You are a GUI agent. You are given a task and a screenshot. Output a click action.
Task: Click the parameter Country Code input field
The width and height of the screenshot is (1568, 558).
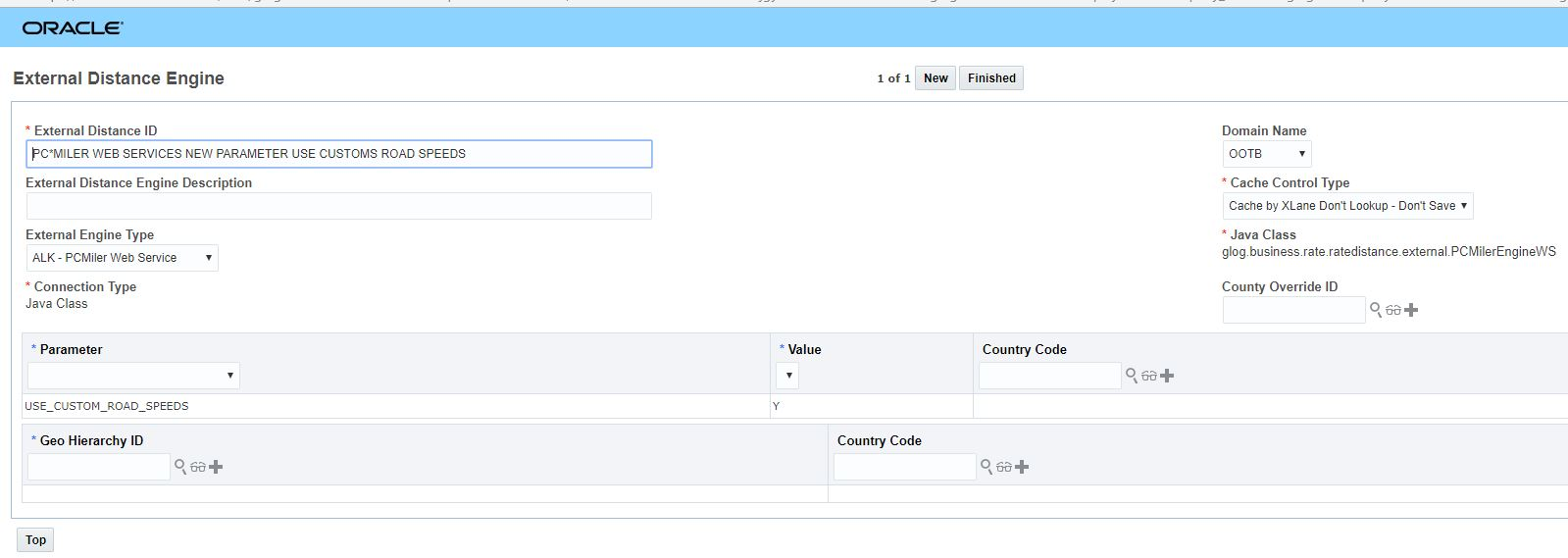pos(1050,376)
